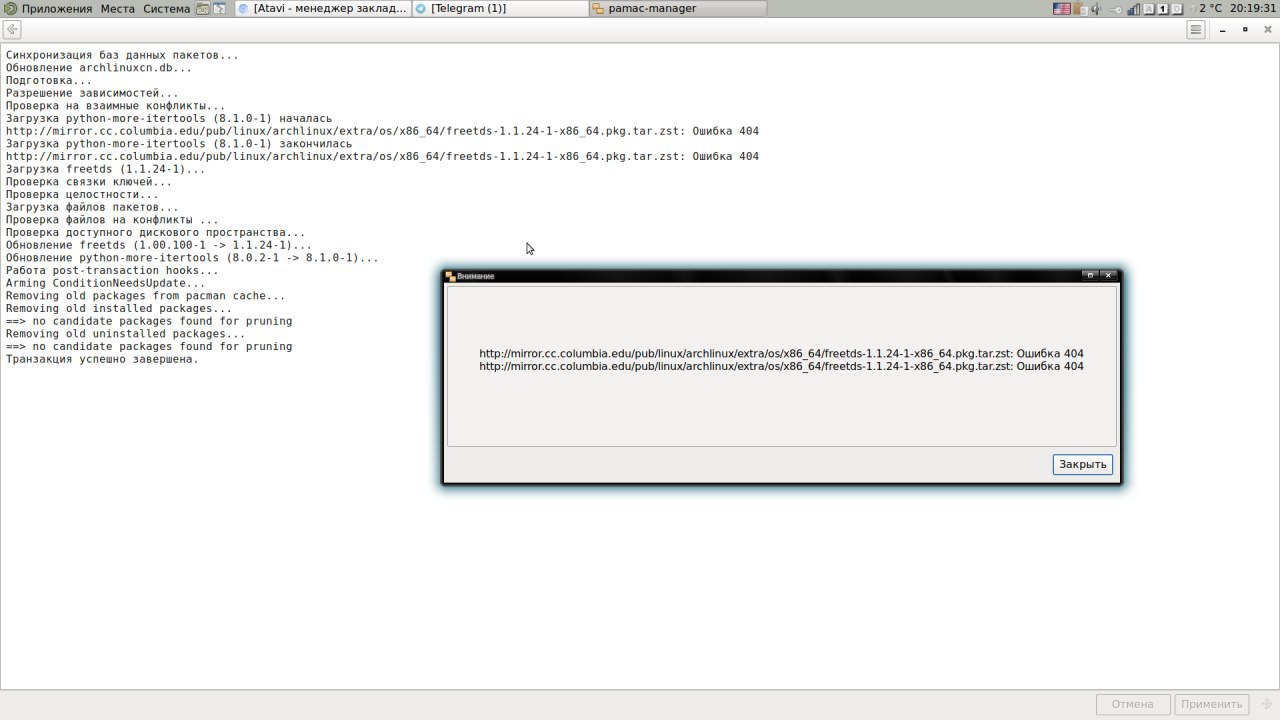1280x720 pixels.
Task: Open the Система menu
Action: coord(166,8)
